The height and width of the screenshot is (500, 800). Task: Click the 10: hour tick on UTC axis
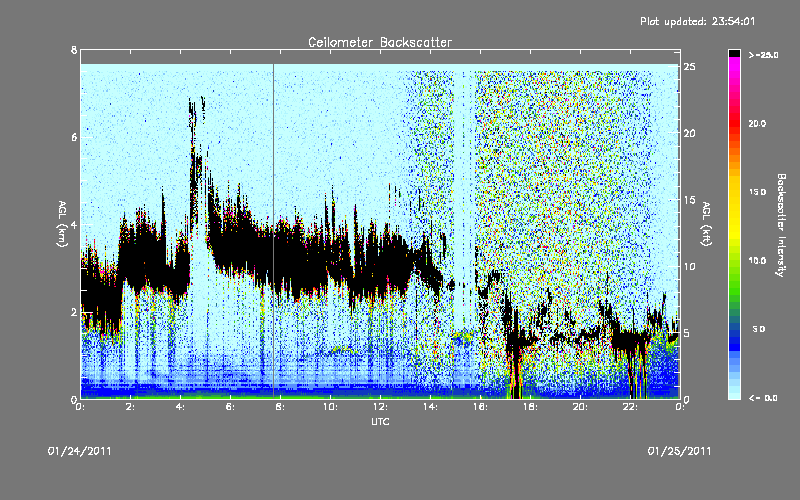(x=331, y=407)
